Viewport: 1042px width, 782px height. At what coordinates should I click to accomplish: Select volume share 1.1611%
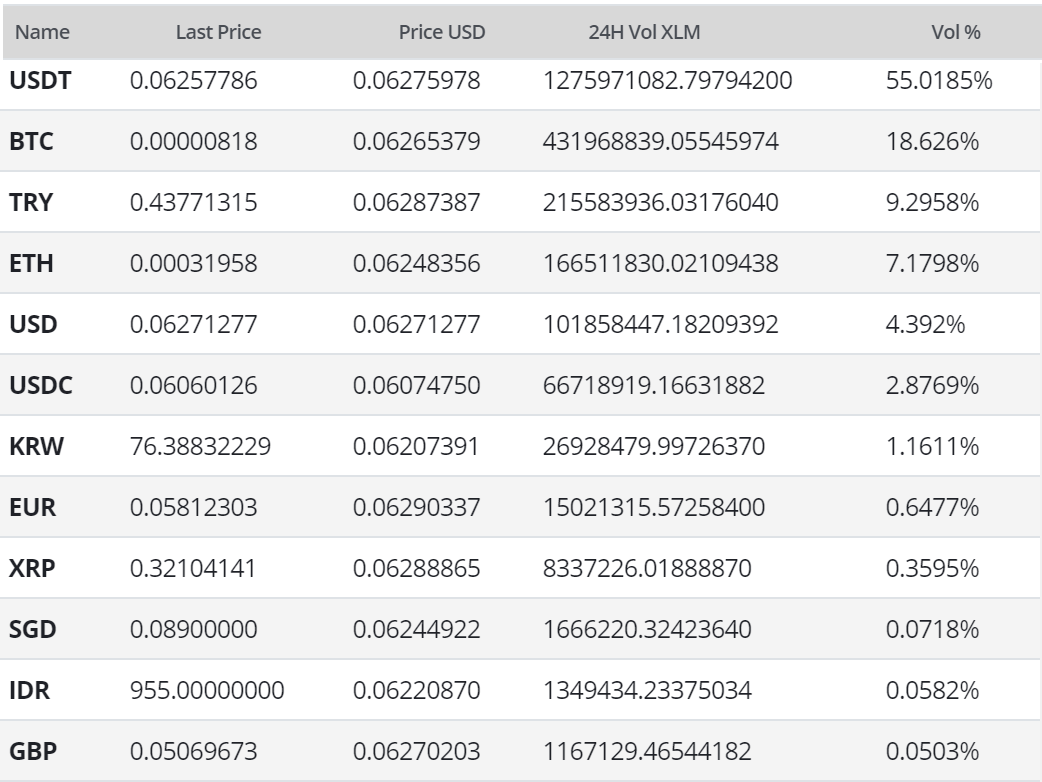[932, 446]
